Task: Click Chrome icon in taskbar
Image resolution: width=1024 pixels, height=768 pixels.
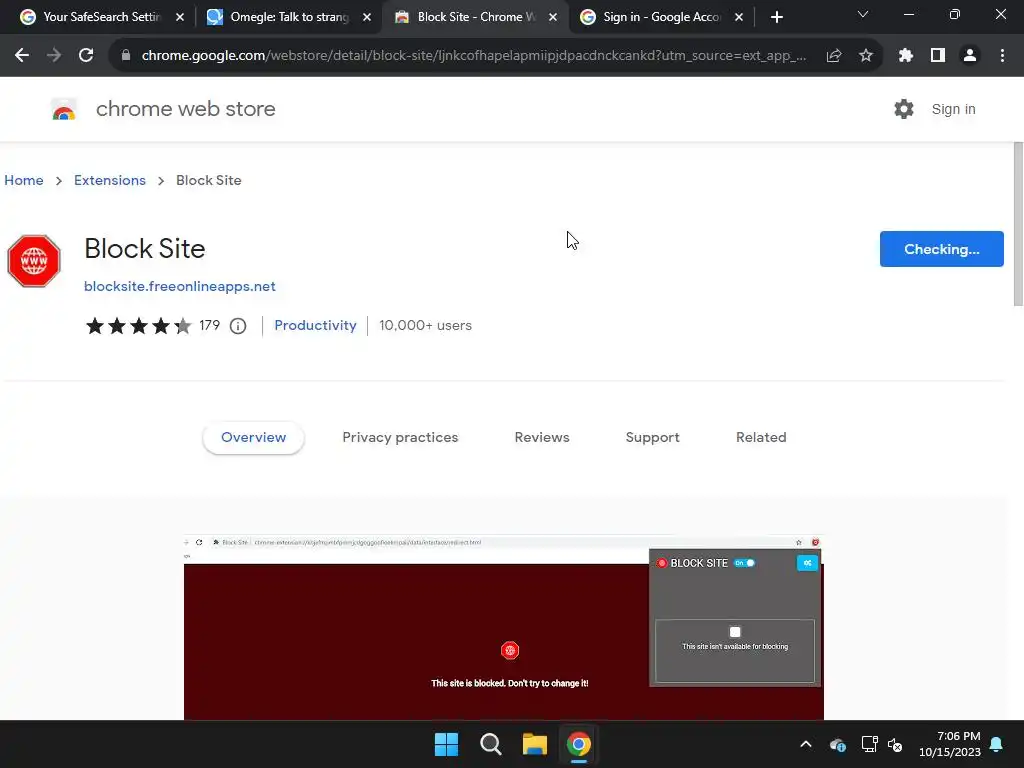Action: [x=579, y=744]
